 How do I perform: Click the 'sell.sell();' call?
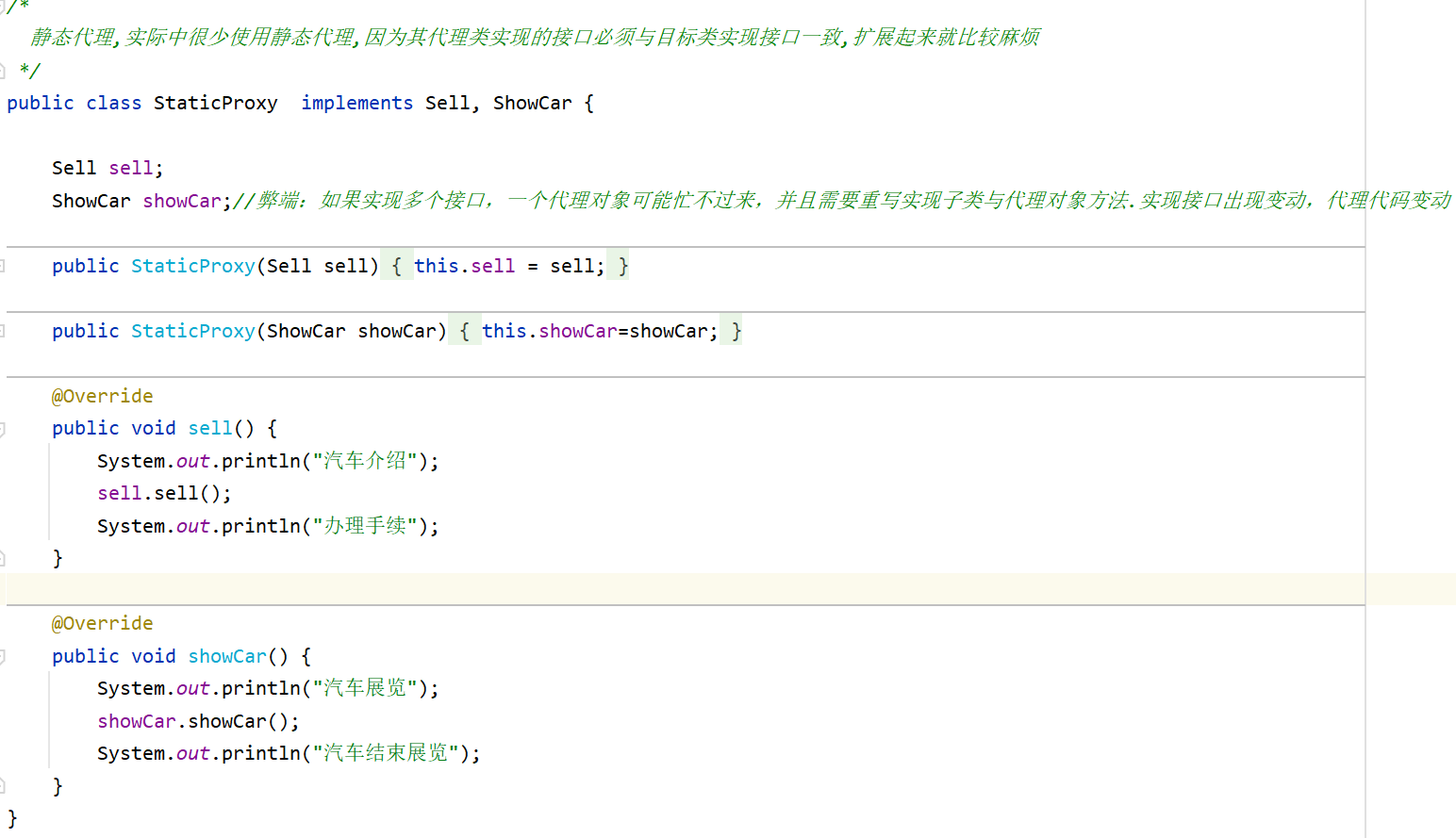164,494
